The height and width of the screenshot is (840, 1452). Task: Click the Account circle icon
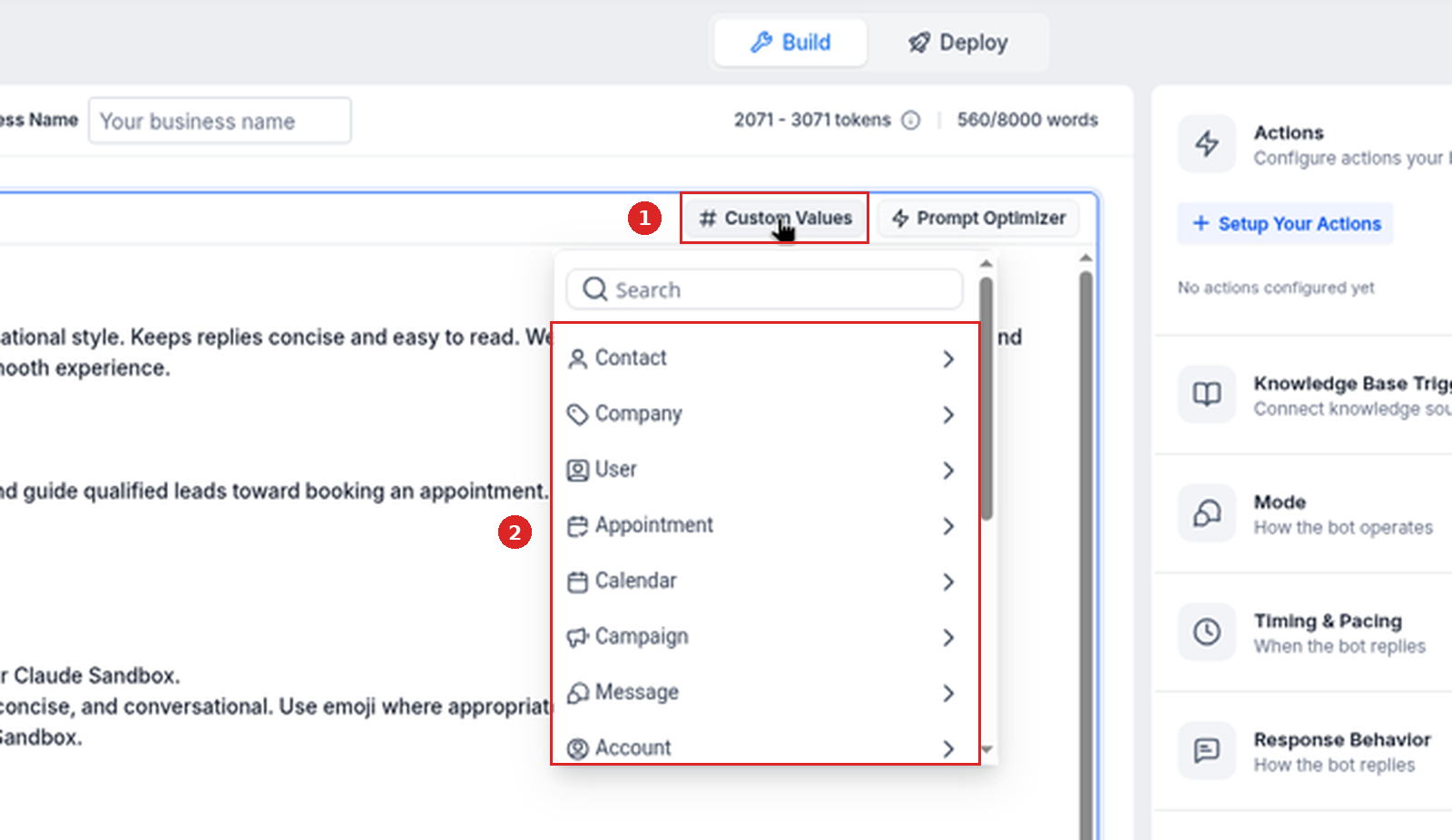pos(577,748)
